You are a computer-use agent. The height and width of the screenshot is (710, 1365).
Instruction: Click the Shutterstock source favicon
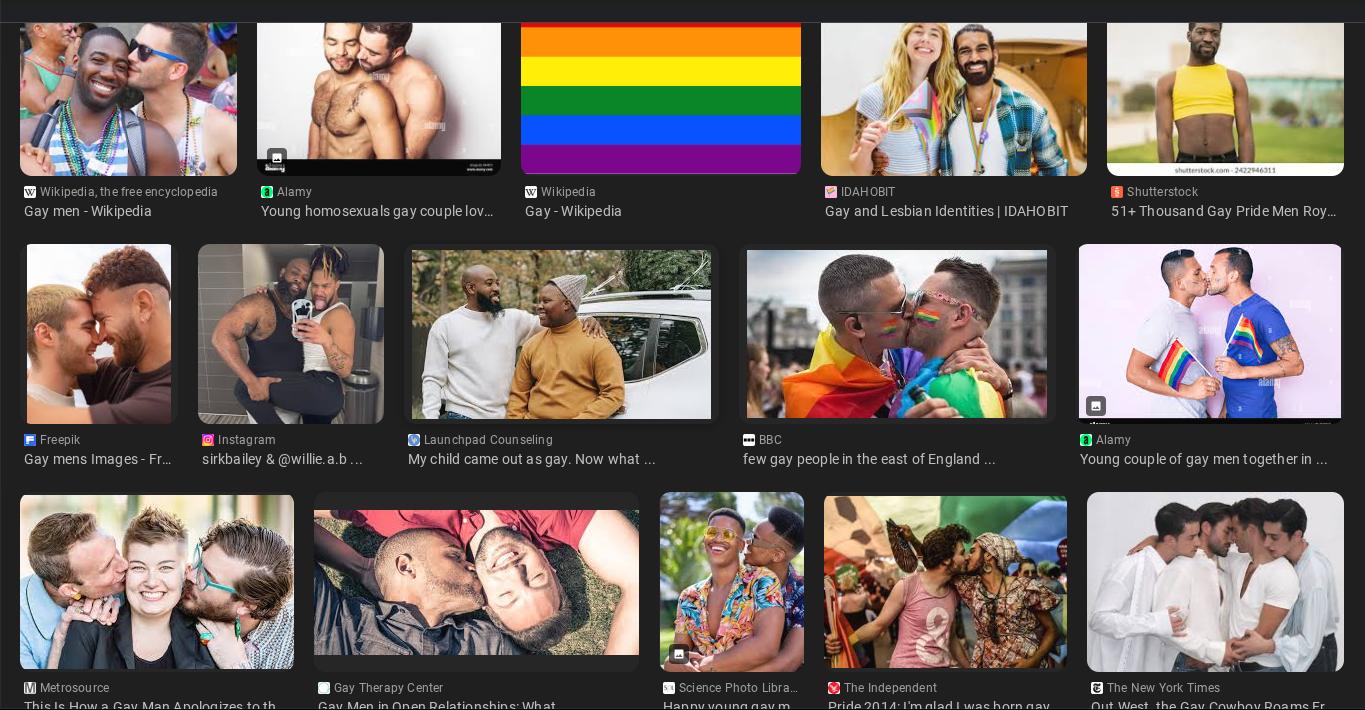pyautogui.click(x=1117, y=192)
